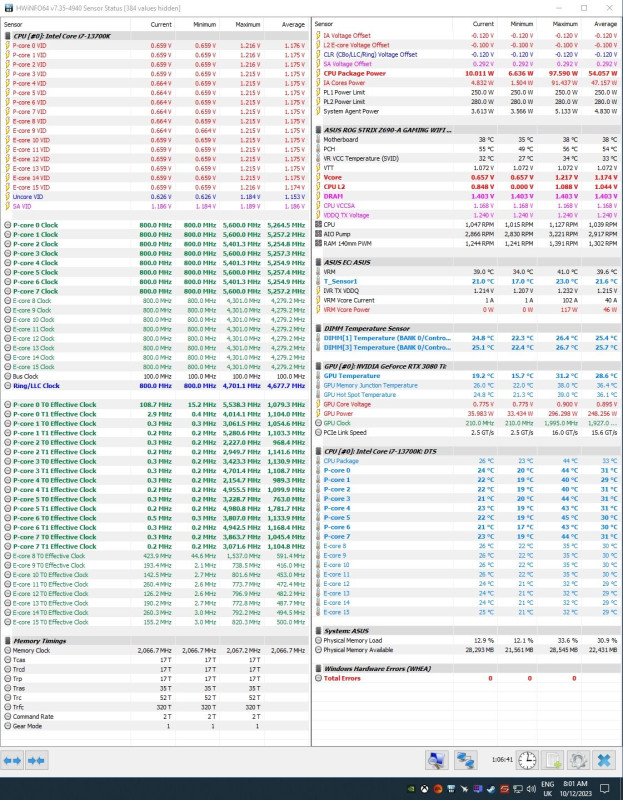
Task: Open the 8:01 AM taskbar clock
Action: pyautogui.click(x=574, y=789)
